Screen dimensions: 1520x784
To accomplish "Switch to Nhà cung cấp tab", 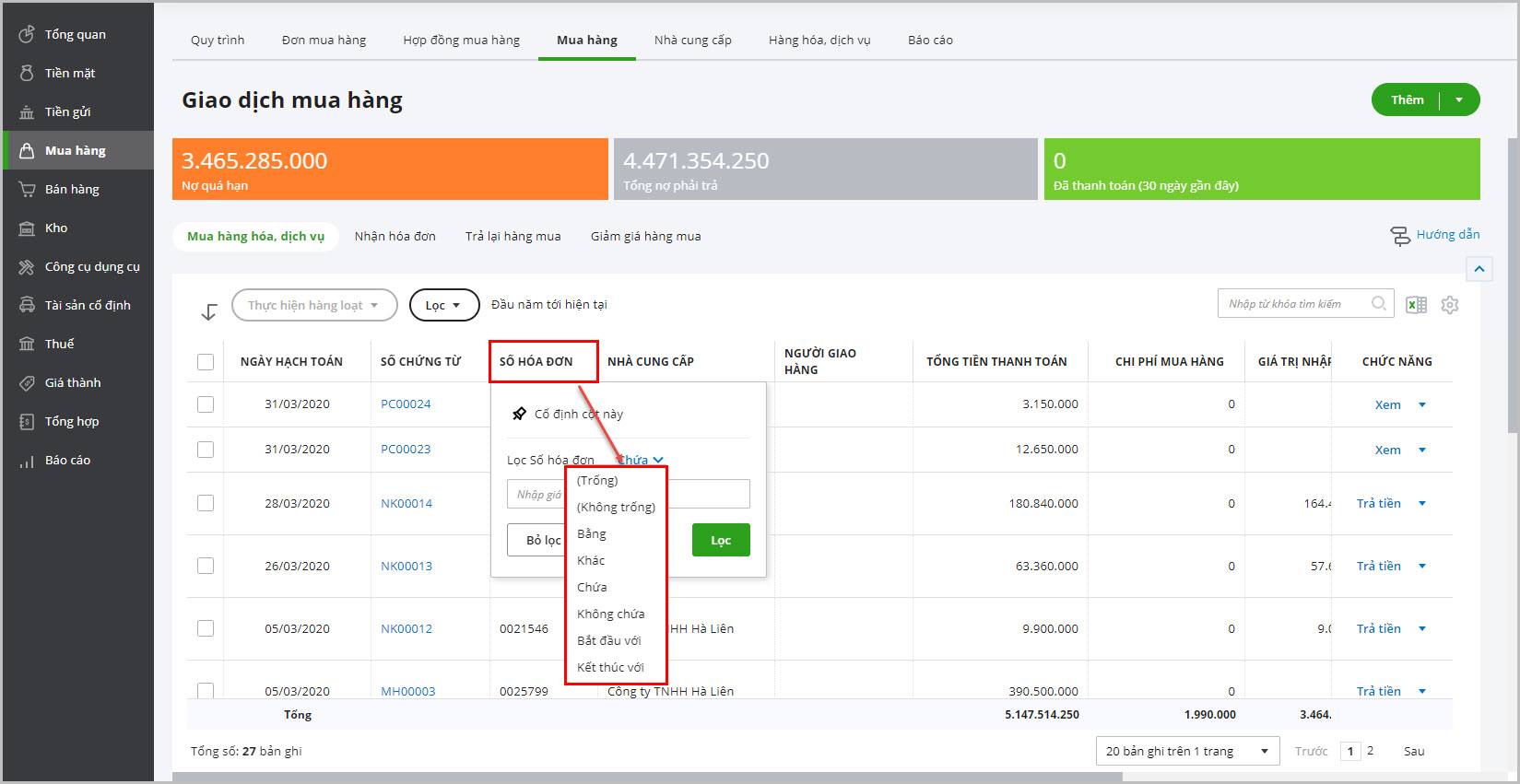I will [x=692, y=40].
